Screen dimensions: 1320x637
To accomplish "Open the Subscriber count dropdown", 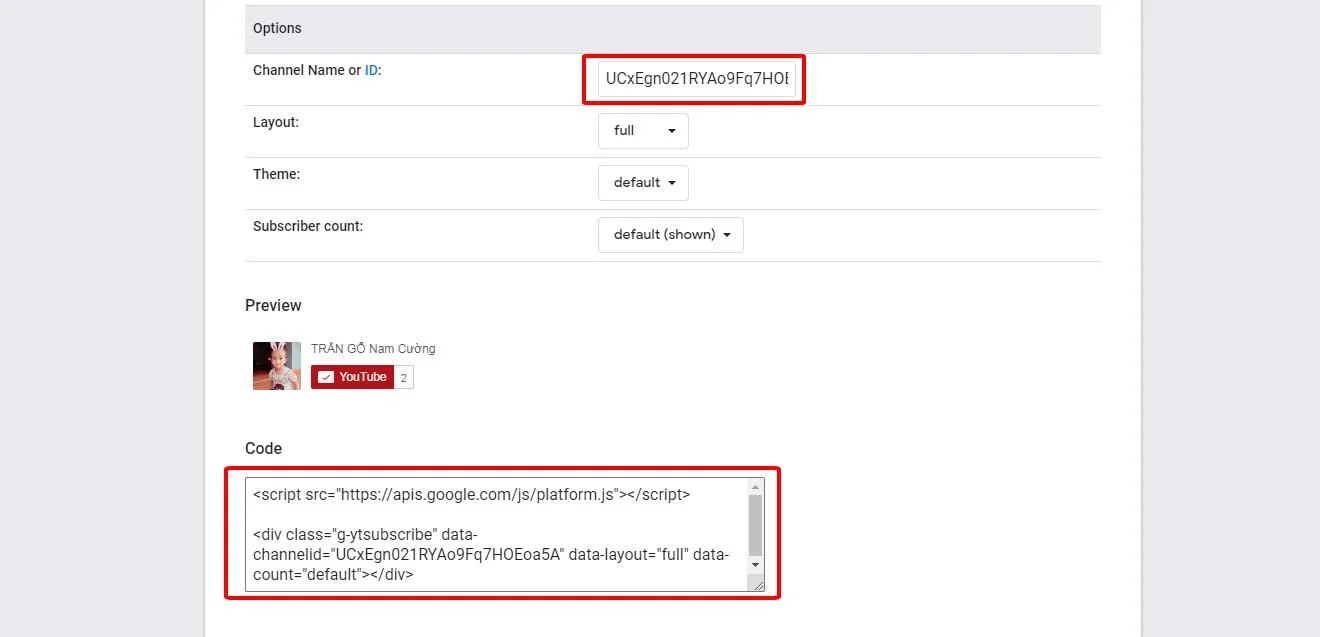I will 671,235.
